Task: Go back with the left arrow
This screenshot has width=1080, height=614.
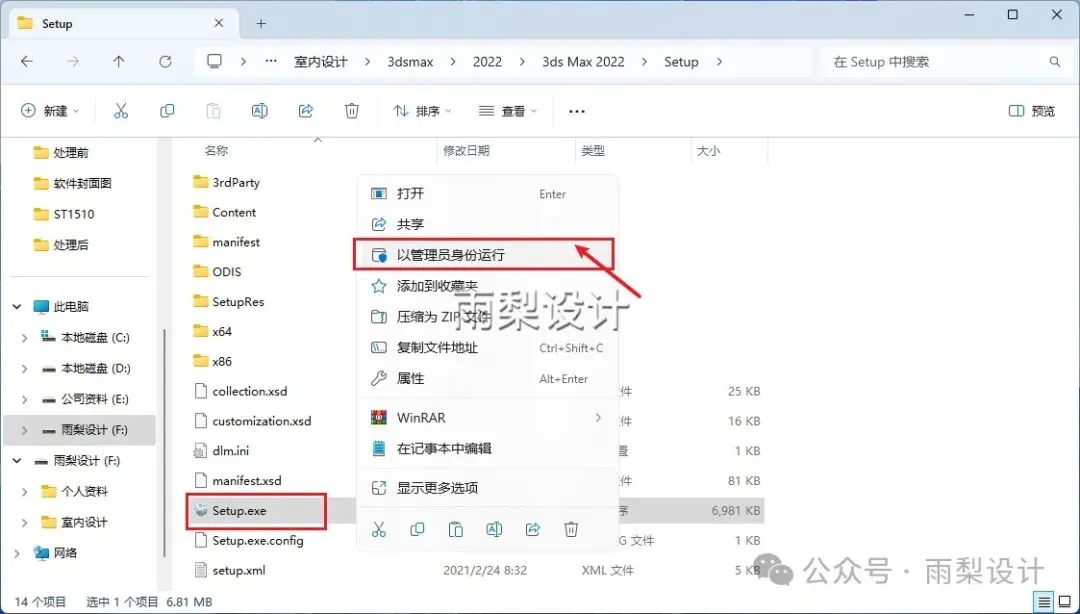Action: (26, 62)
